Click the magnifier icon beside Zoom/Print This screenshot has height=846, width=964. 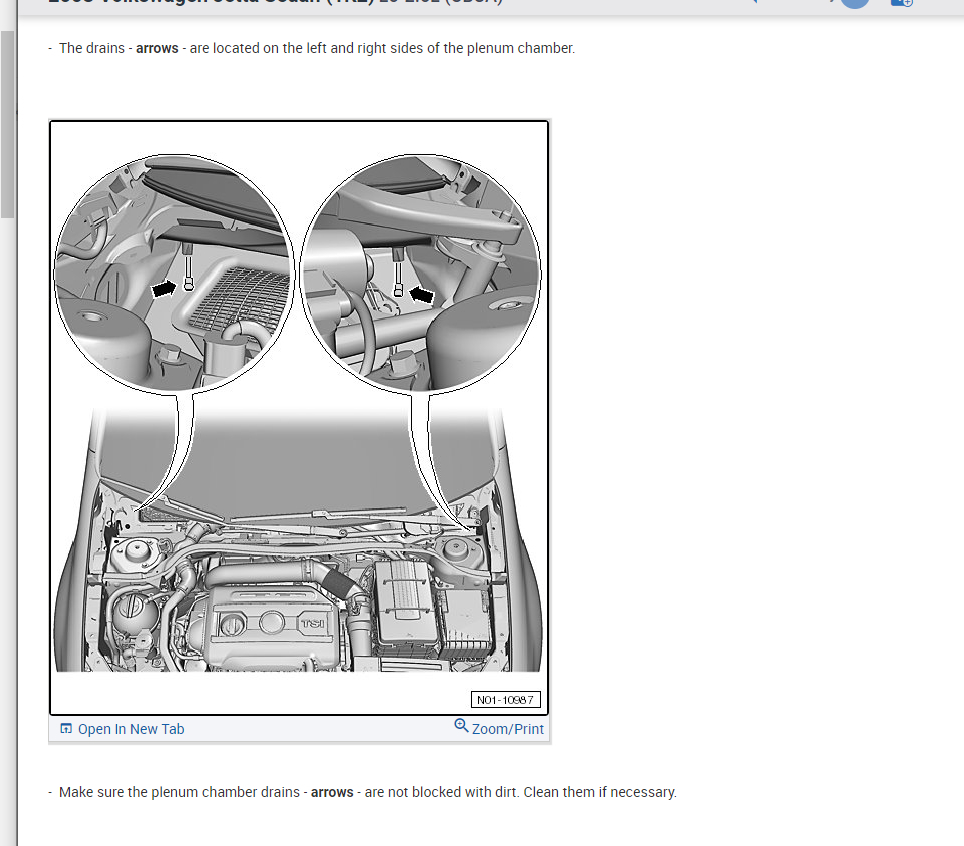tap(461, 726)
